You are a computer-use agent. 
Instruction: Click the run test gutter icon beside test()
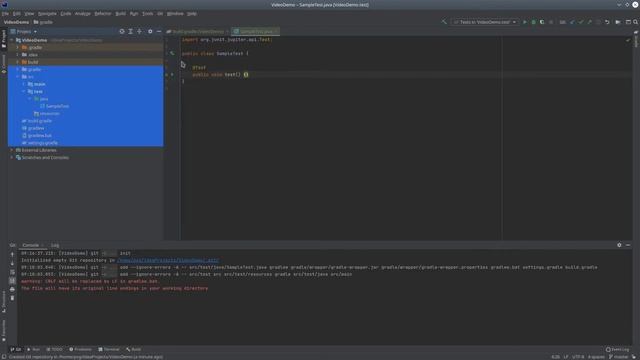(x=172, y=75)
